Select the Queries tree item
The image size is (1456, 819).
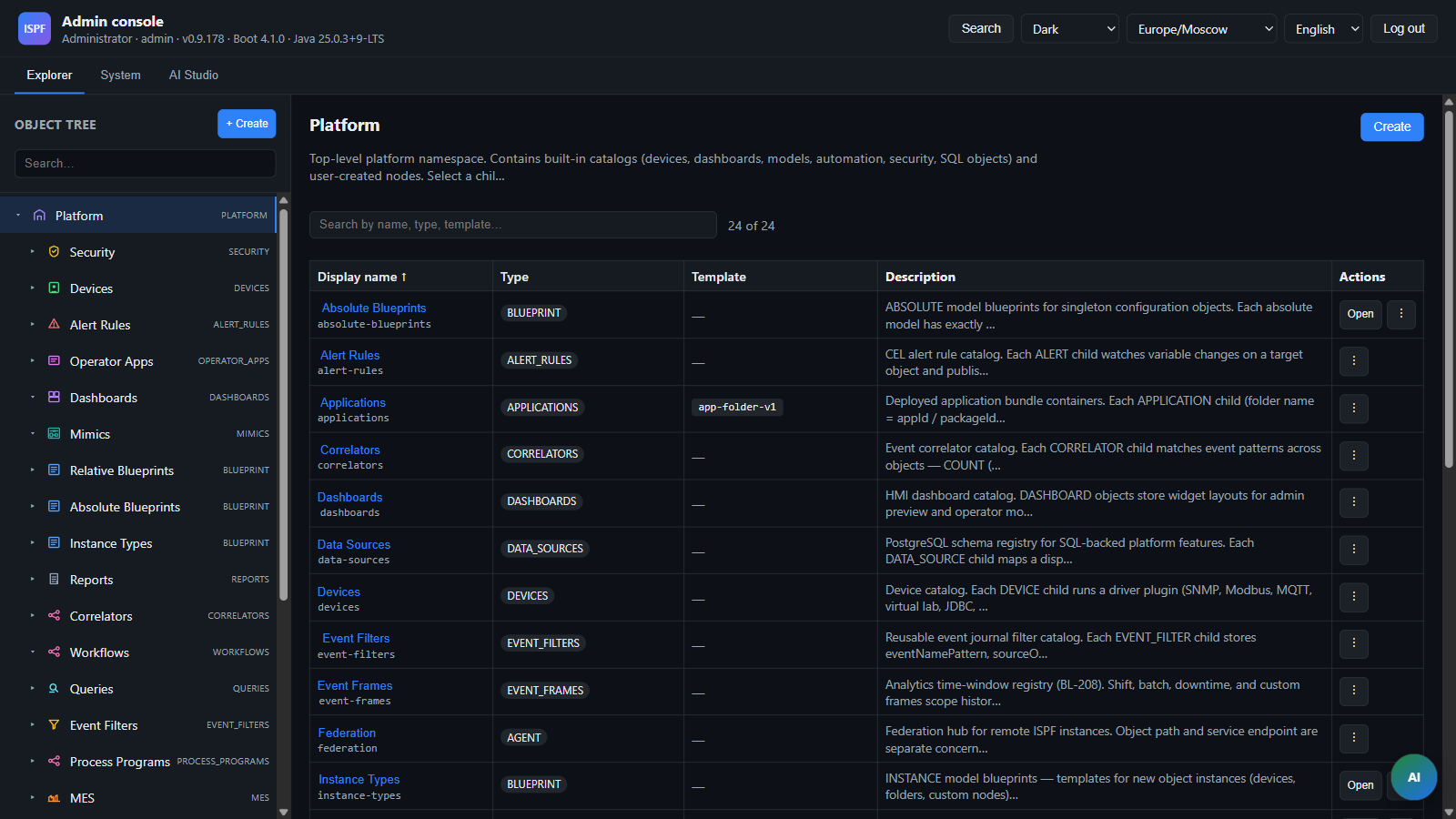click(138, 689)
